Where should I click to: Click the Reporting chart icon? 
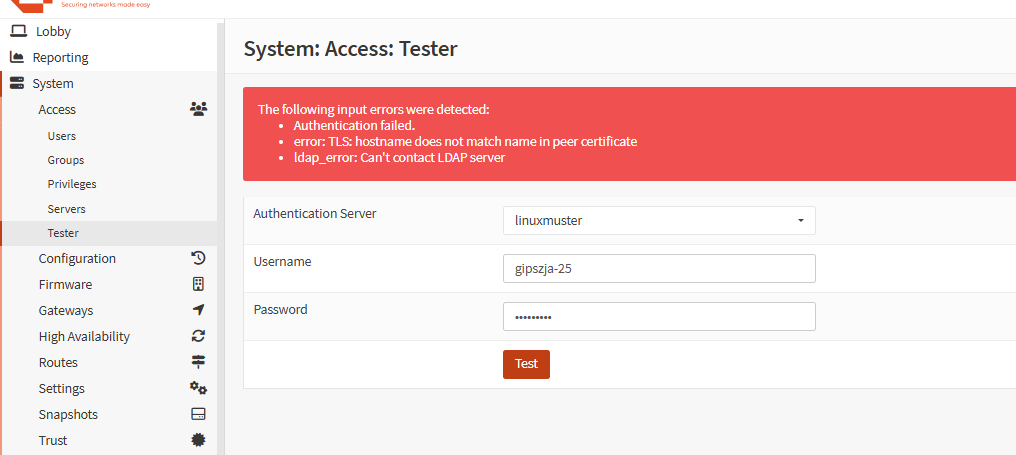[17, 57]
